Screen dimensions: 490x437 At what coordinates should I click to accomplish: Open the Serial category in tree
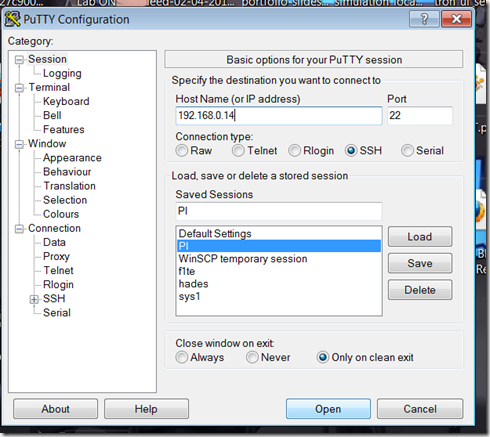57,313
